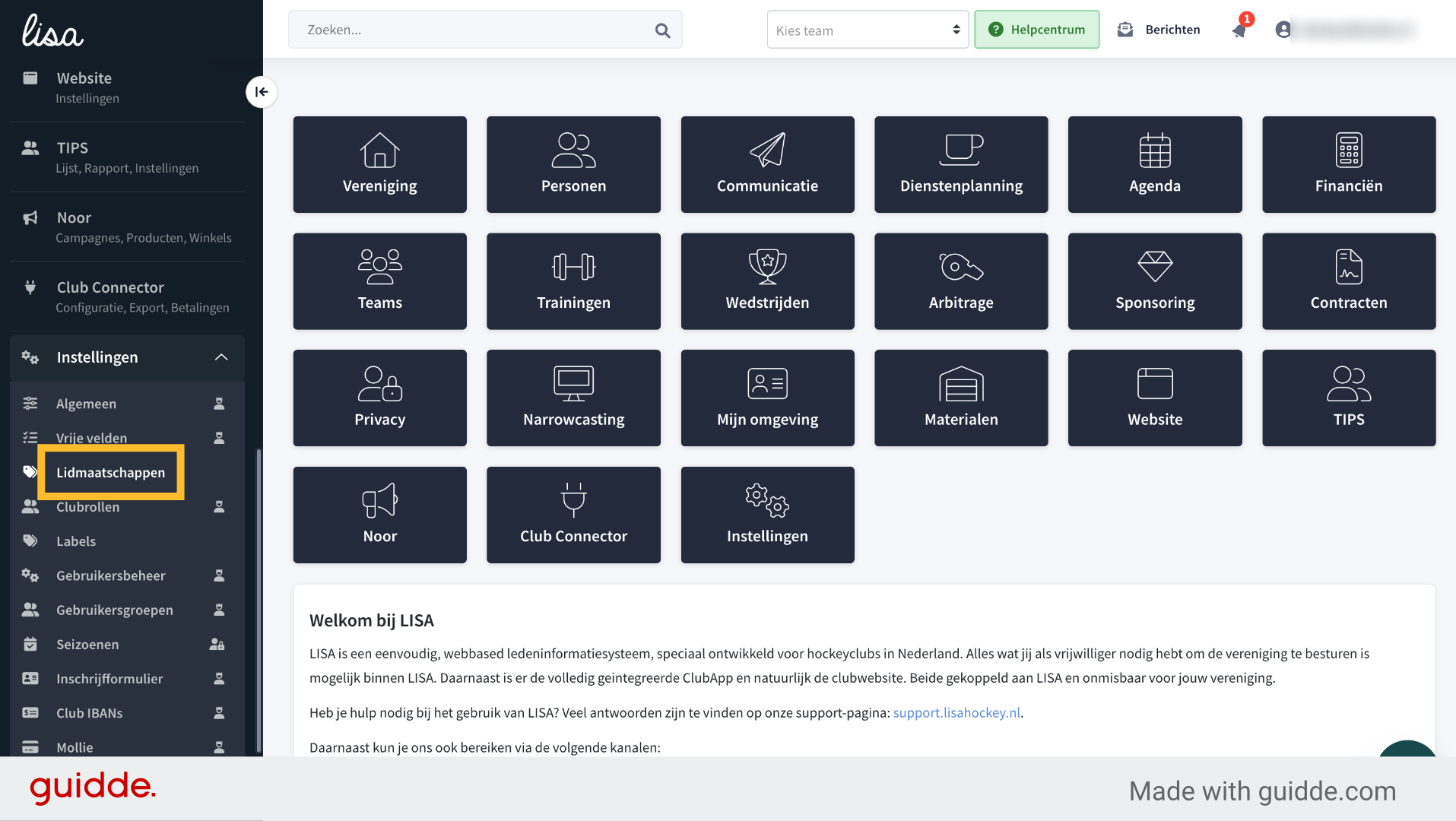Click the notification bell icon
This screenshot has width=1456, height=821.
point(1239,30)
